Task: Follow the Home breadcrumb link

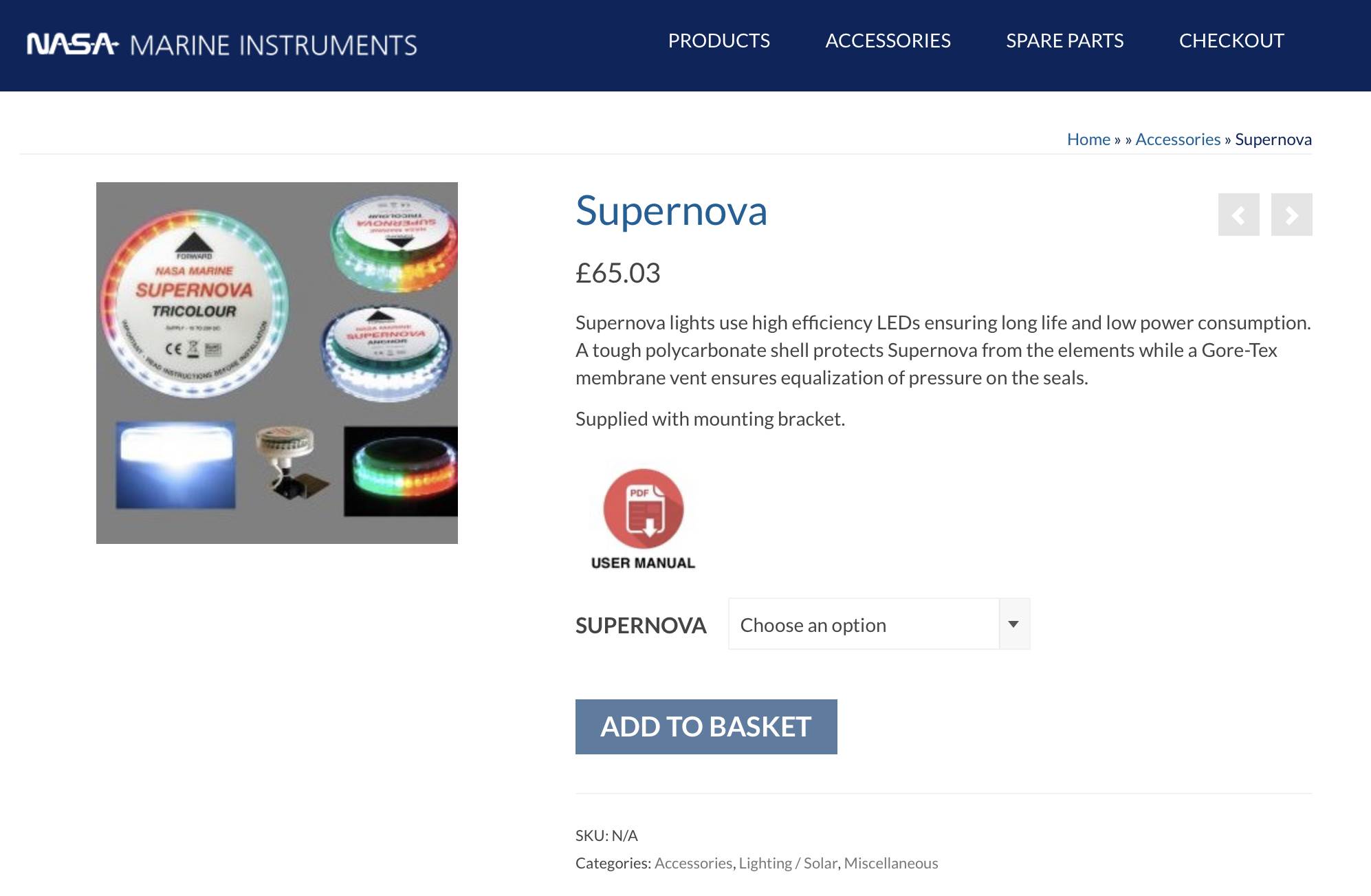Action: click(x=1088, y=140)
